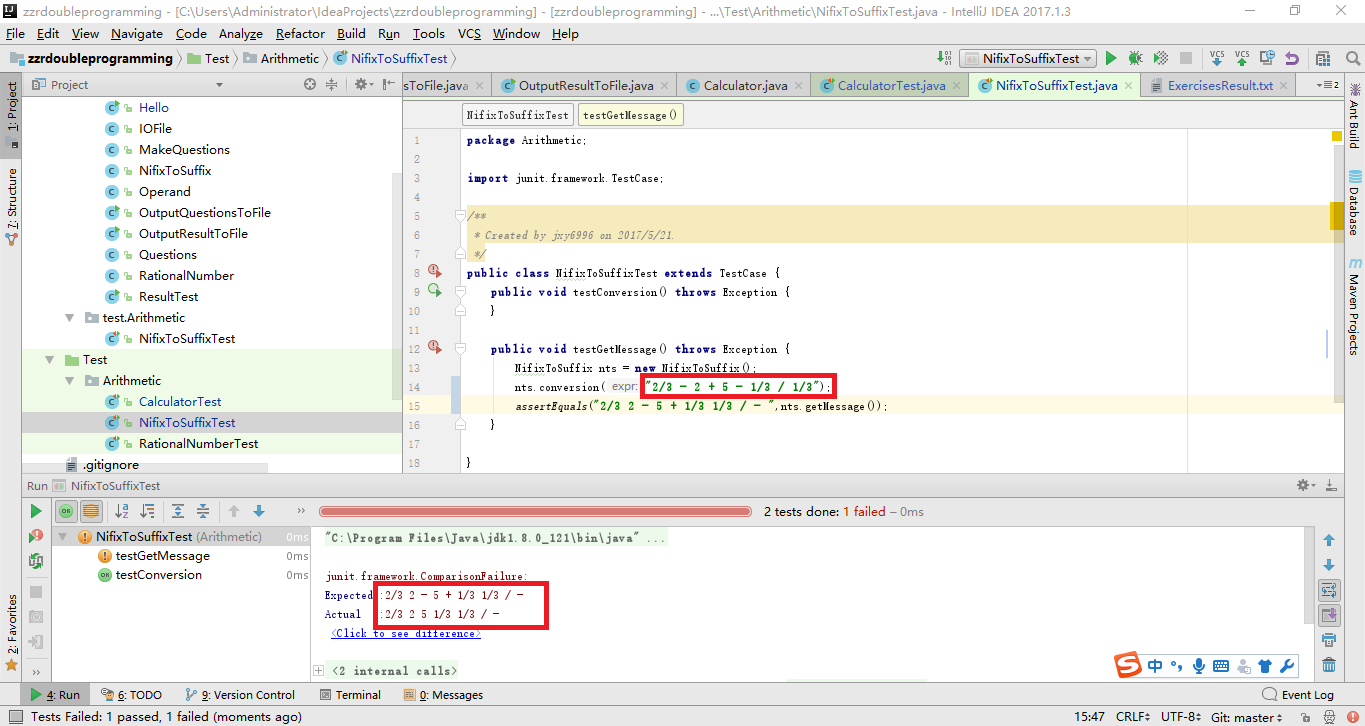Screen dimensions: 1365x726
Task: Click run gutter icon beside testConversion
Action: 434,291
